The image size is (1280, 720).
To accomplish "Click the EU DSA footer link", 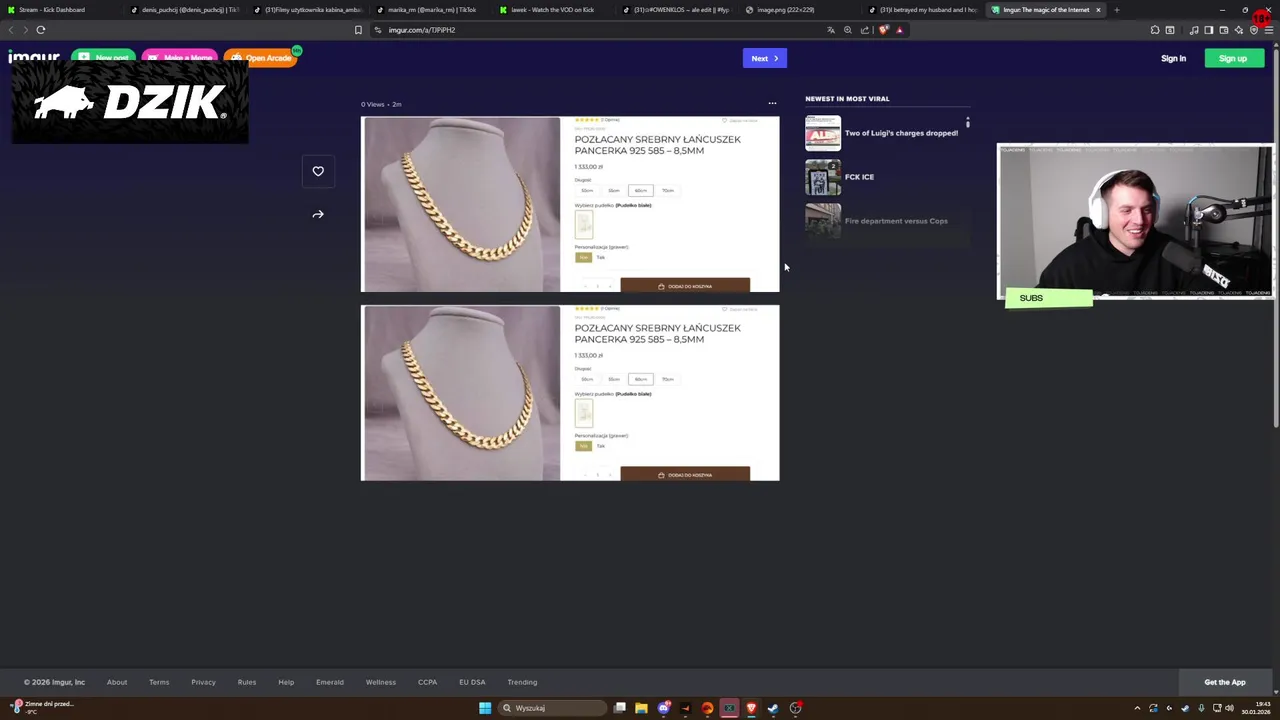I will (x=472, y=682).
